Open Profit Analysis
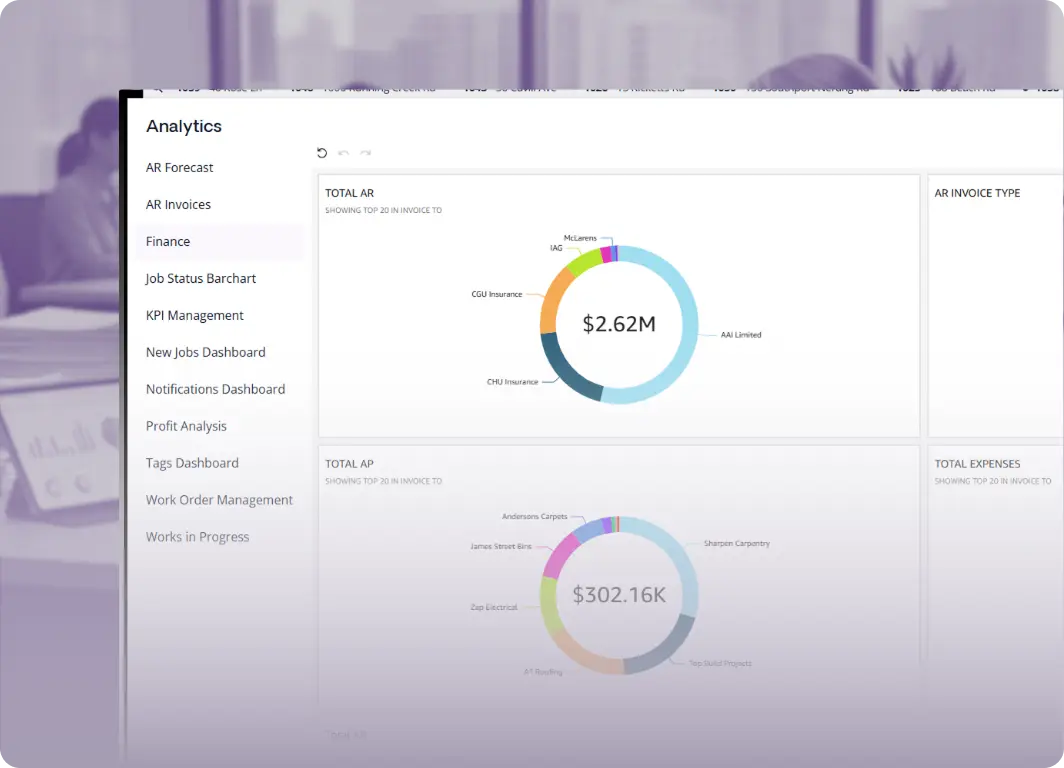Viewport: 1064px width, 768px height. click(185, 426)
